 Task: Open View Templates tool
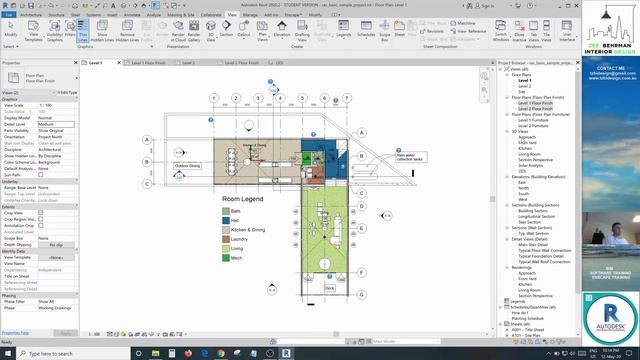tap(33, 31)
